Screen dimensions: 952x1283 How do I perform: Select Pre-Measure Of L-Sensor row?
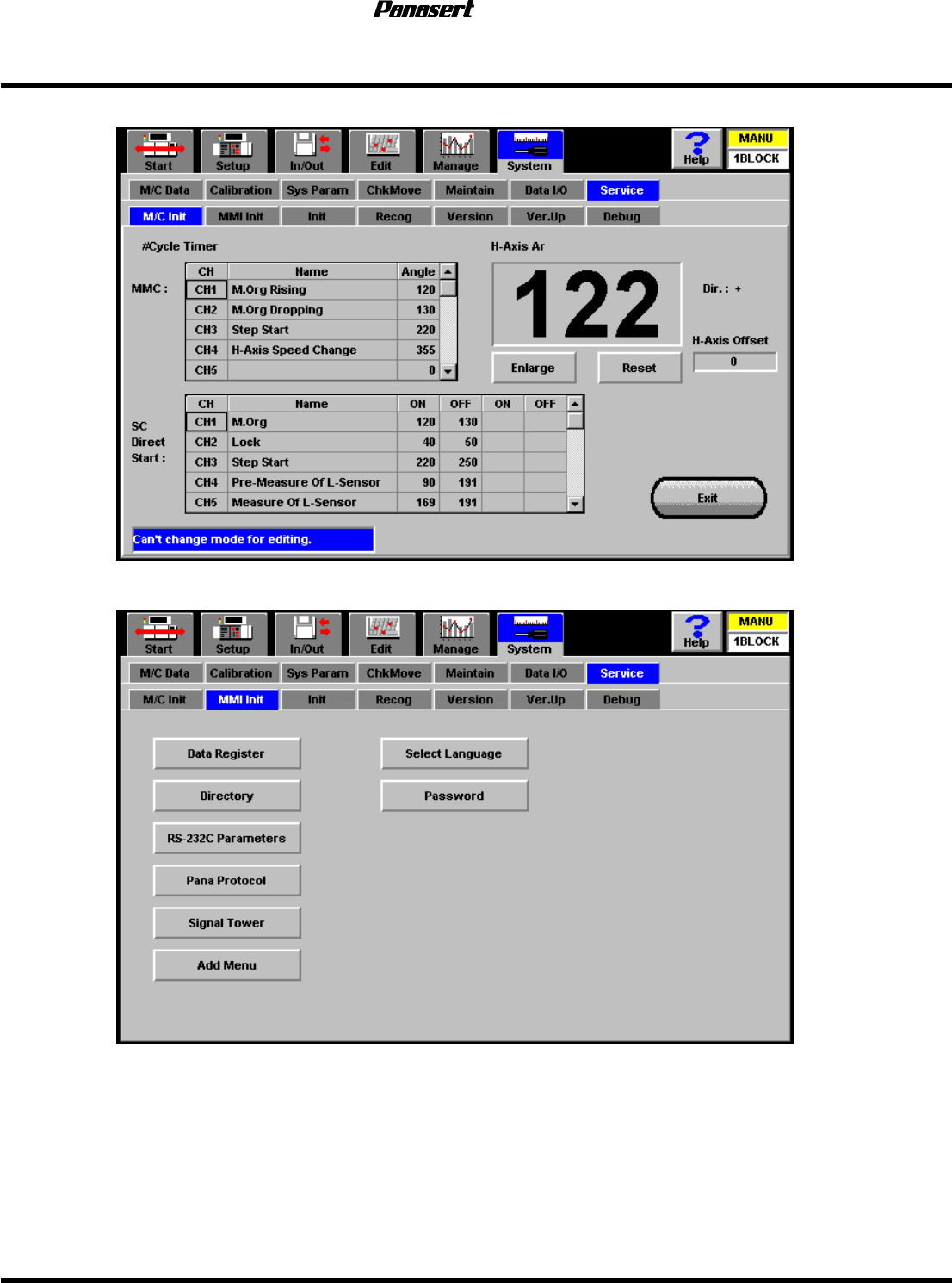point(376,483)
